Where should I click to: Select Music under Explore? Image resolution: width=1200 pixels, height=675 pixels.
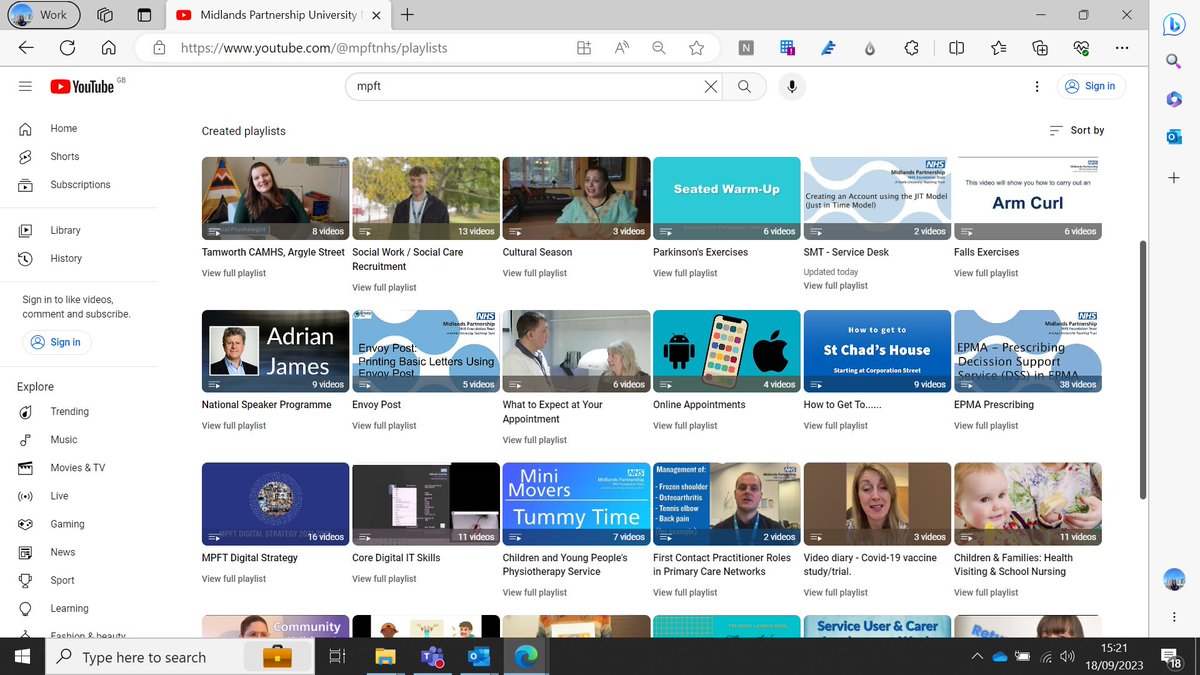[63, 439]
